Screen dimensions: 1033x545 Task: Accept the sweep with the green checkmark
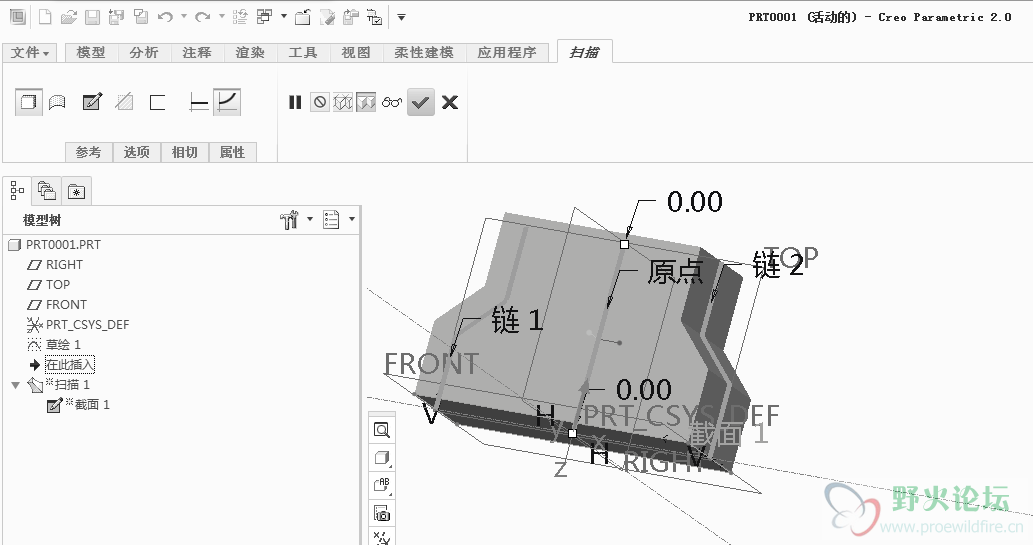click(421, 102)
